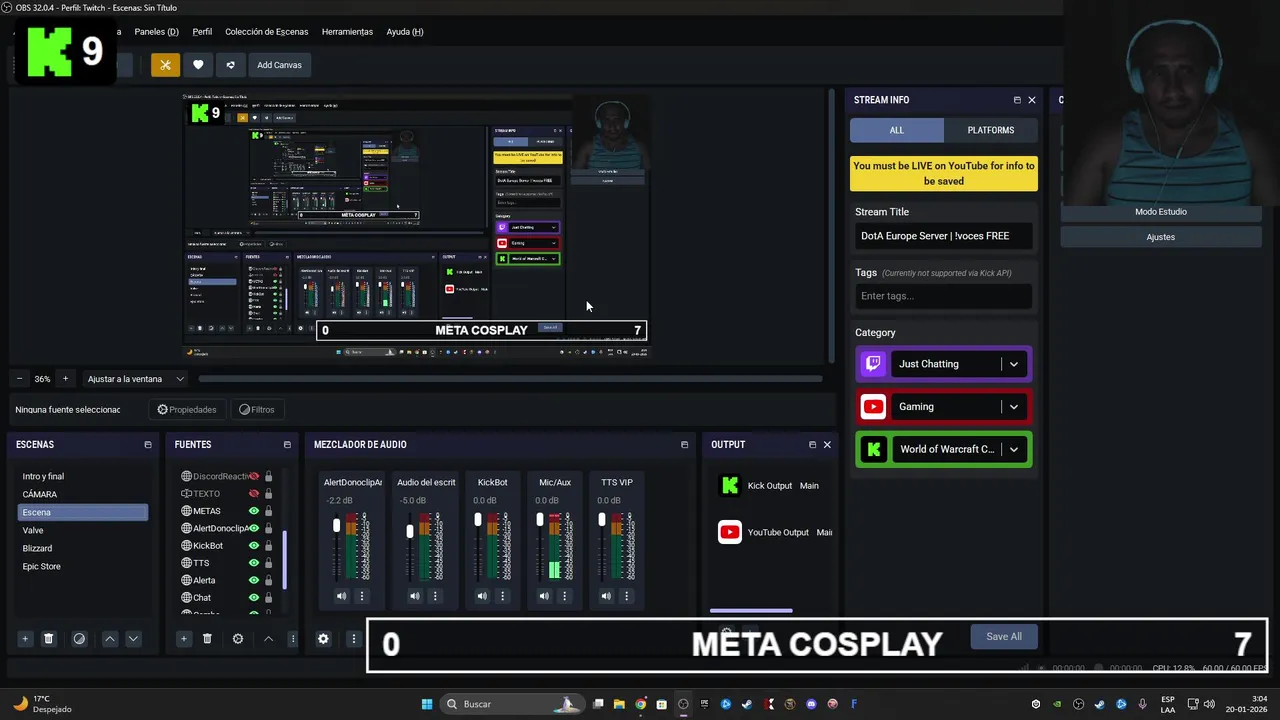
Task: Show the DiscordReactive source visibility
Action: tap(254, 476)
